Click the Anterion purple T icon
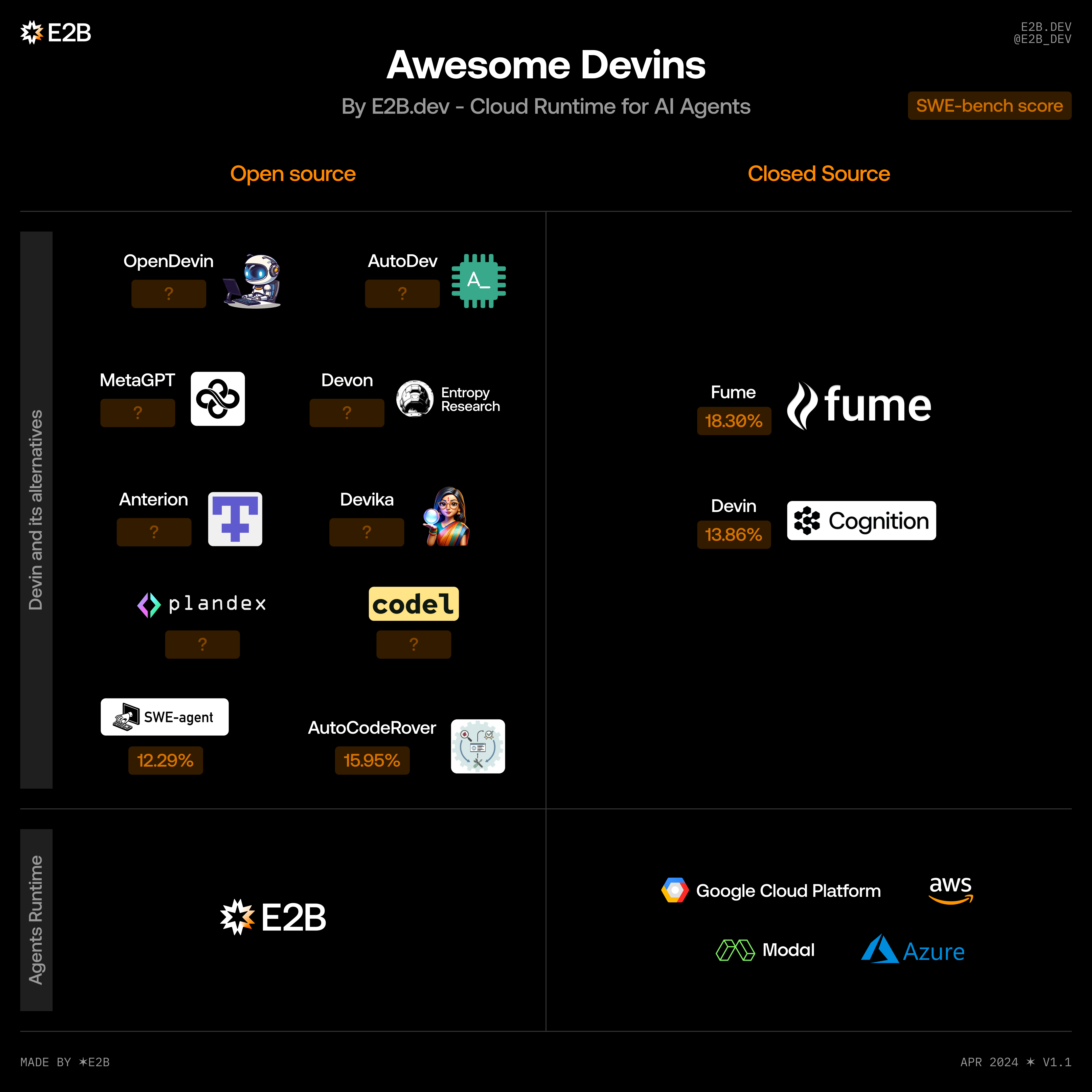Viewport: 1092px width, 1092px height. click(x=235, y=519)
